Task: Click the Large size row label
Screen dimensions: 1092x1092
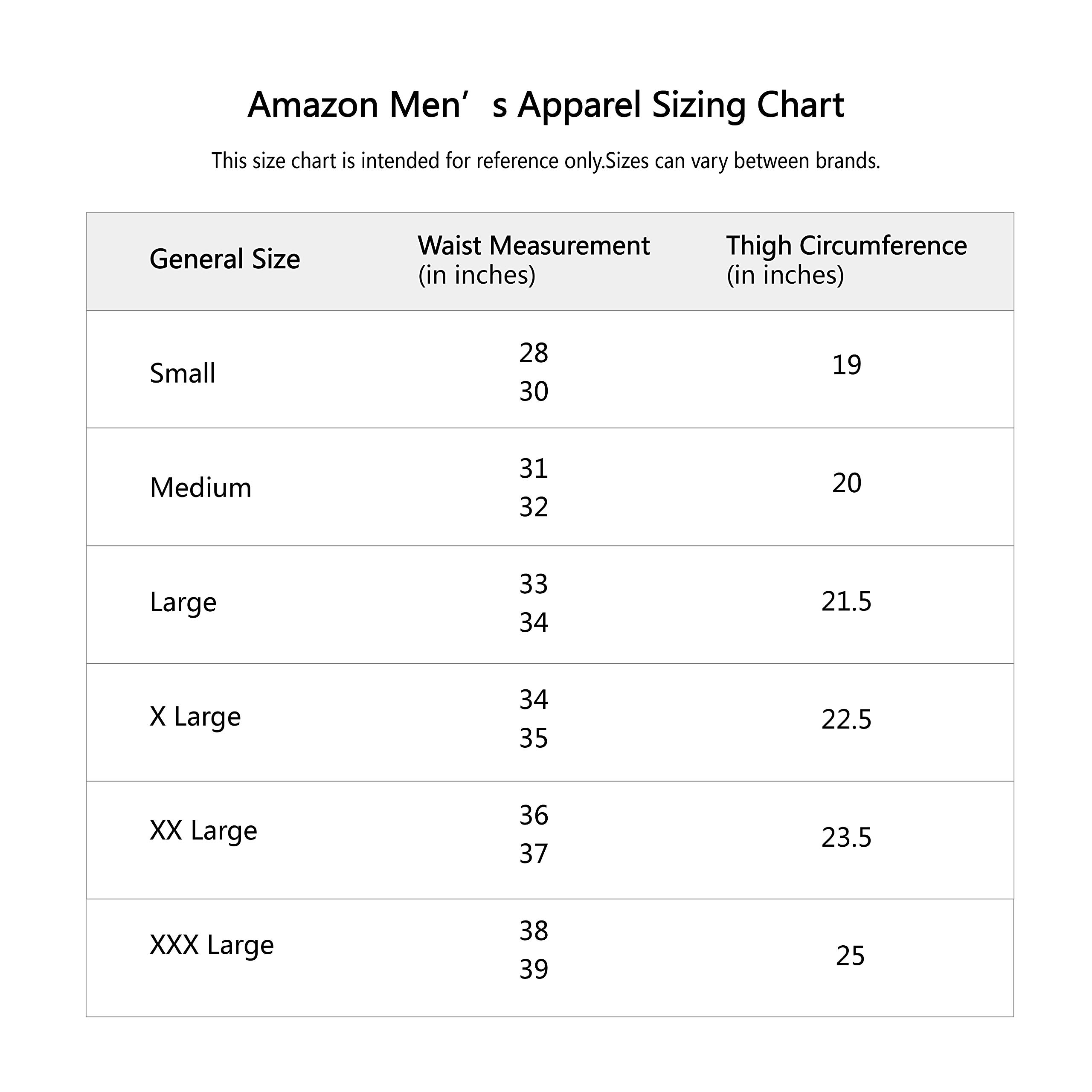Action: (x=183, y=603)
